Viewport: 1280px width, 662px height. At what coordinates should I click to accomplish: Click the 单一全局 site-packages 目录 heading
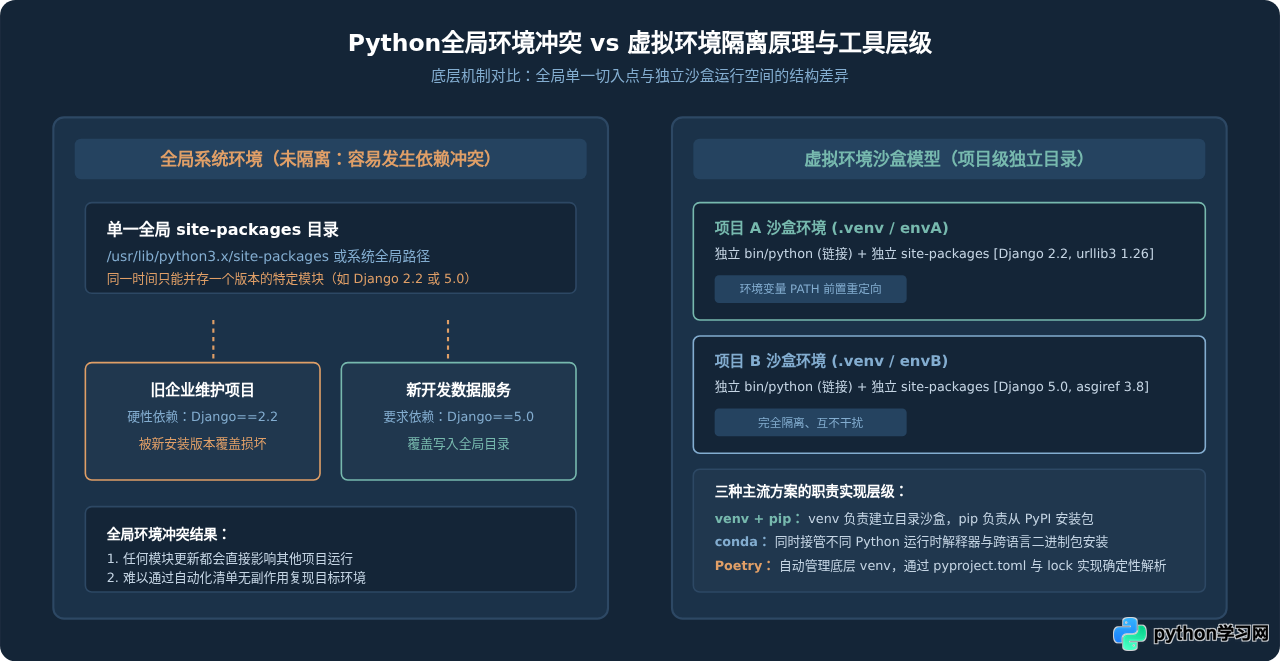tap(223, 230)
